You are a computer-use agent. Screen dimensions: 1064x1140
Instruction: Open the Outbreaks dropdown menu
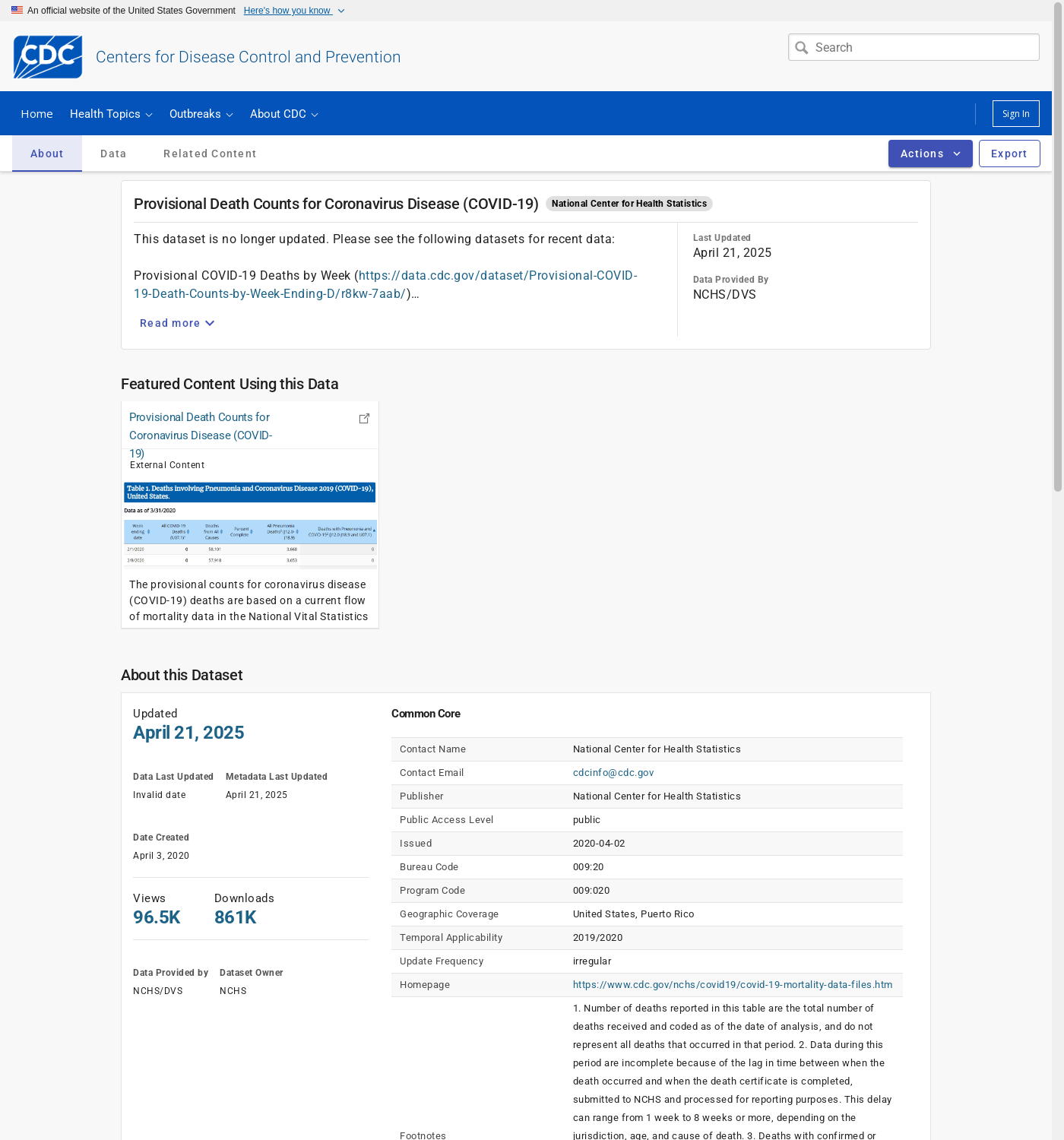201,114
